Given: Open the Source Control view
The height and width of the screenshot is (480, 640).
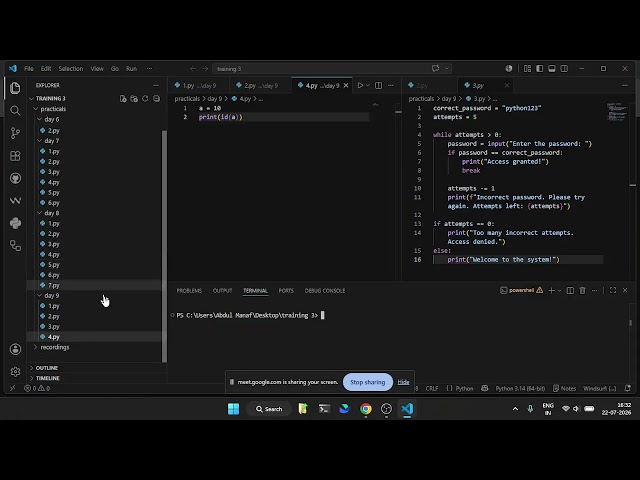Looking at the screenshot, I should pyautogui.click(x=15, y=133).
